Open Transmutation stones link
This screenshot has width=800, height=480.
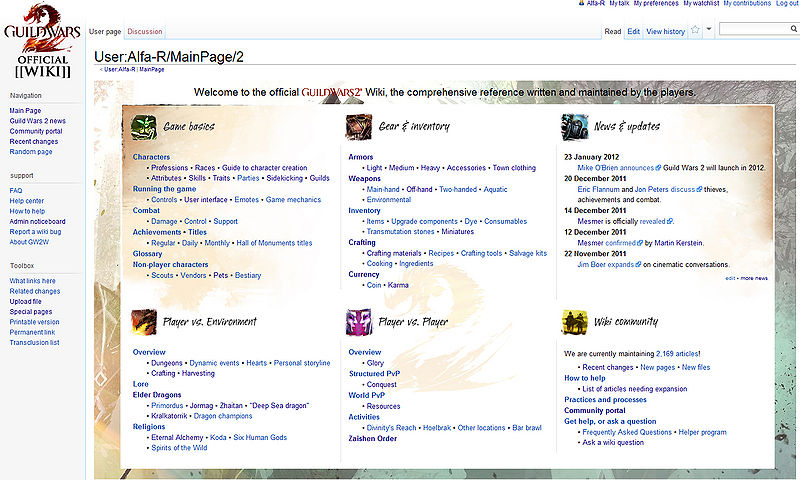tap(401, 232)
